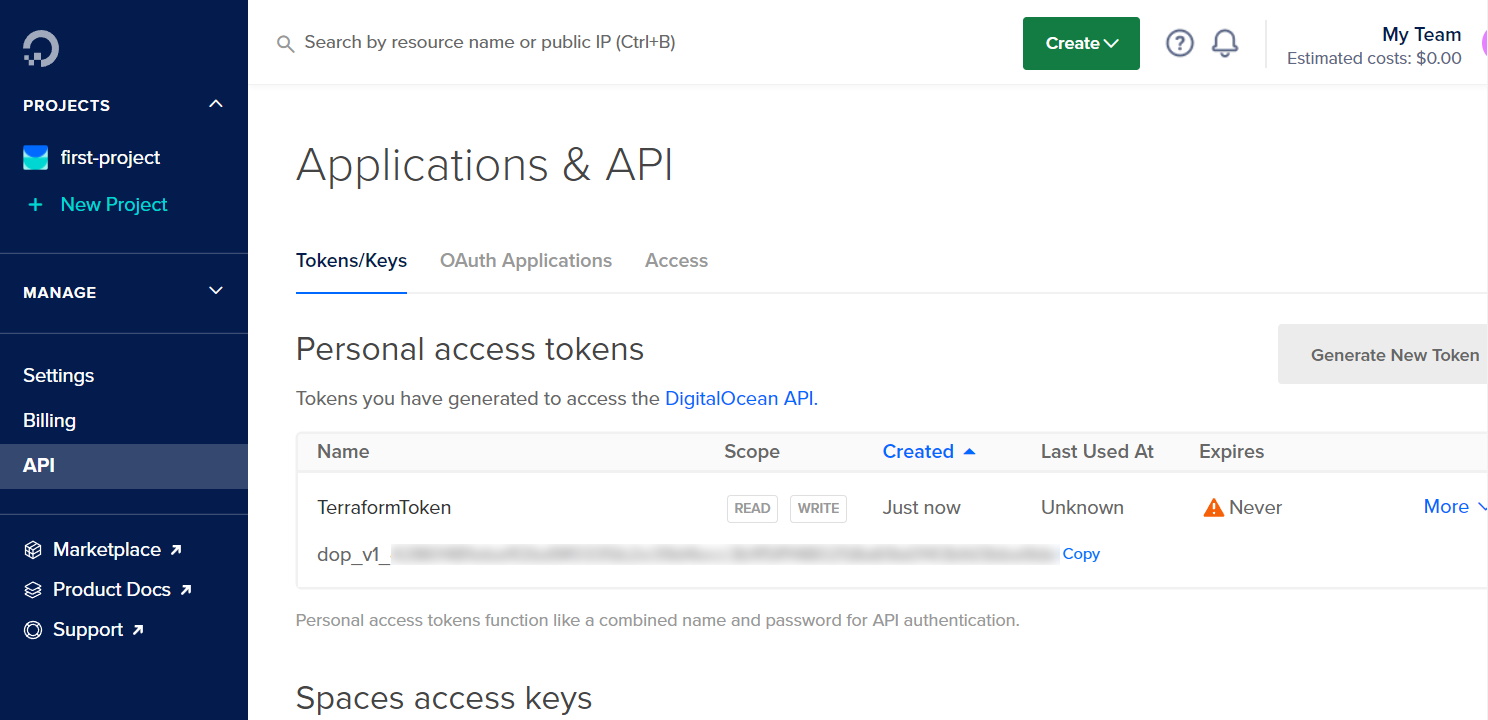Image resolution: width=1488 pixels, height=720 pixels.
Task: Click the READ scope badge
Action: [752, 508]
